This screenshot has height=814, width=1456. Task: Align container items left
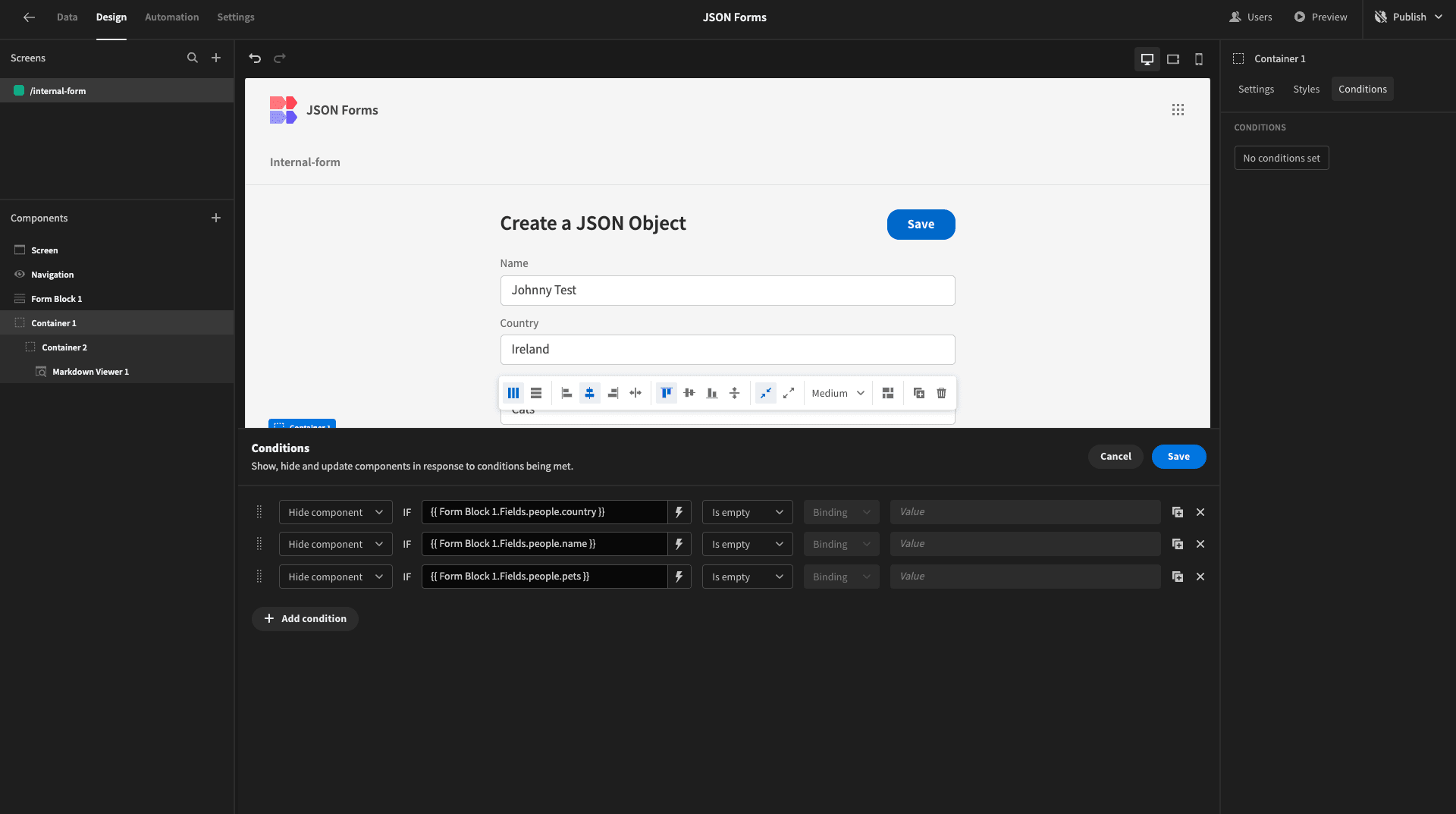pyautogui.click(x=566, y=393)
